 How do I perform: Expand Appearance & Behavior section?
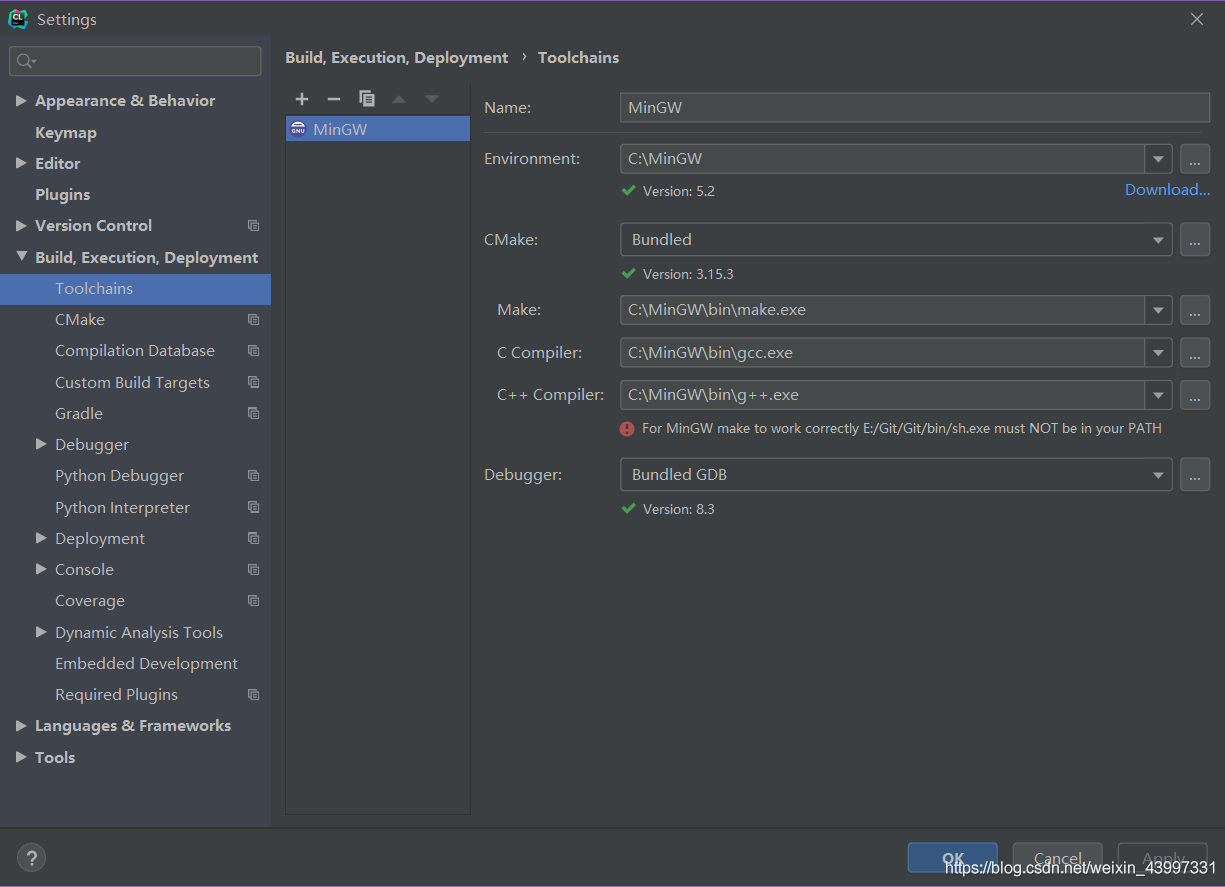[21, 101]
